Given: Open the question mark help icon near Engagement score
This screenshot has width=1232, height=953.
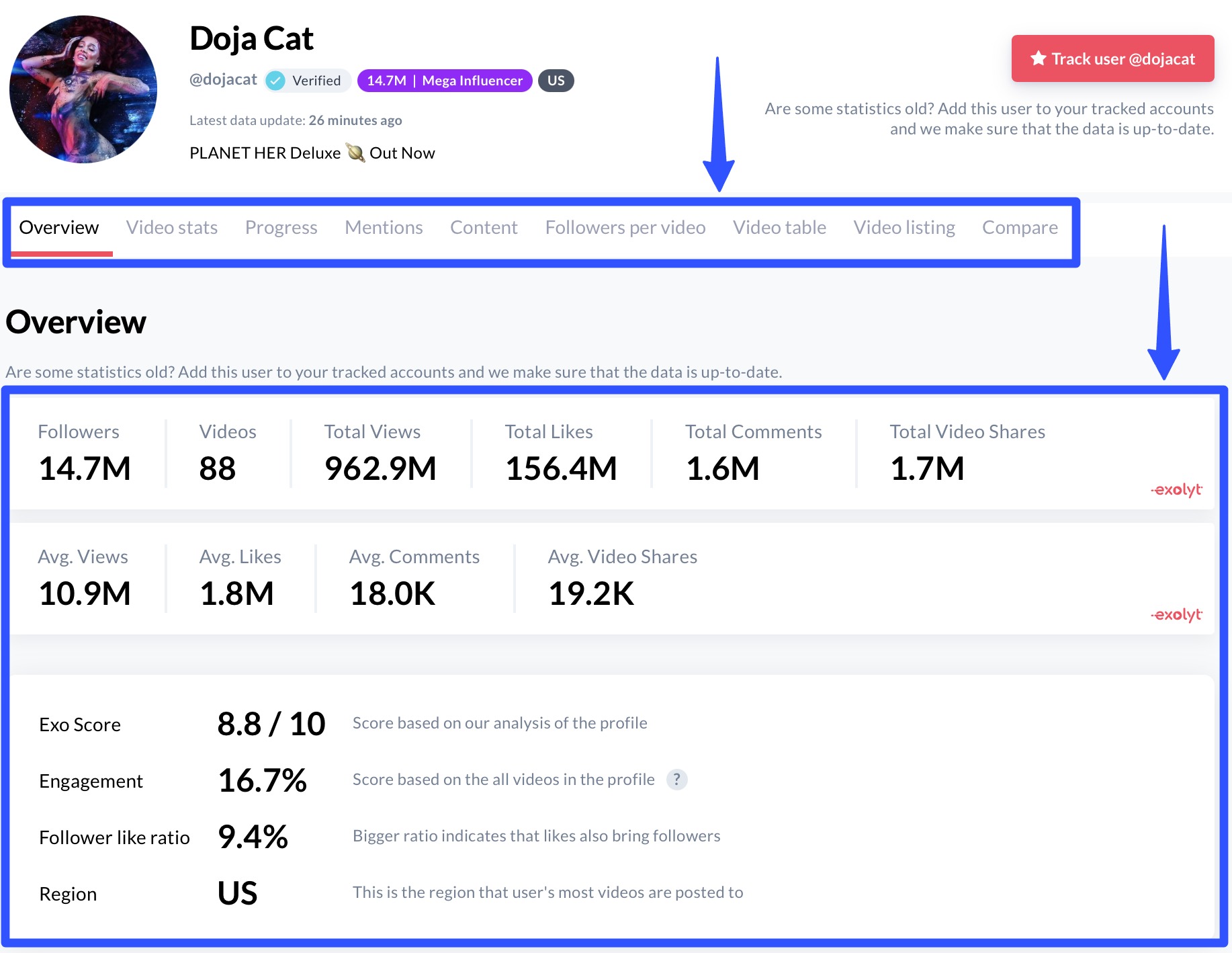Looking at the screenshot, I should [678, 780].
